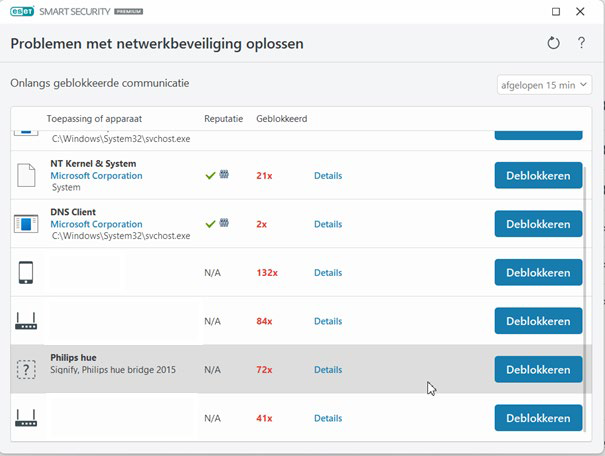This screenshot has width=605, height=456.
Task: Click Microsoft Corporation link under NT Kernel
Action: pos(96,176)
